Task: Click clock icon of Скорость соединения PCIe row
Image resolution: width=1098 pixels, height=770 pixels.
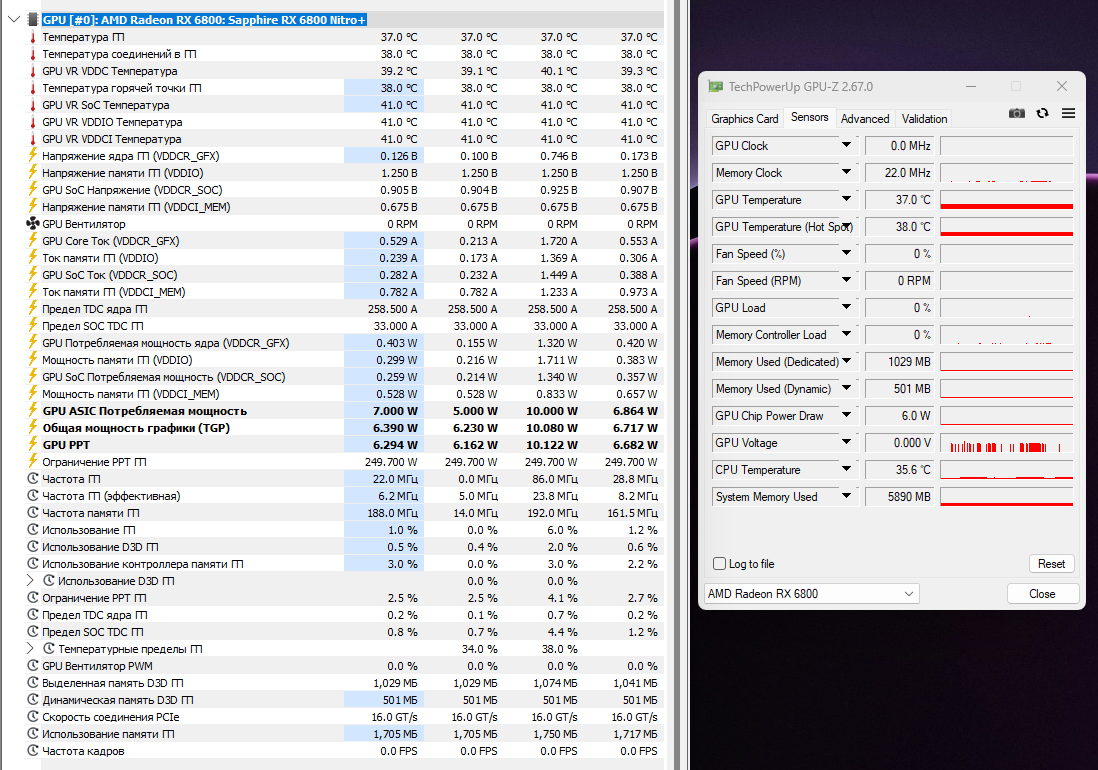Action: coord(32,717)
